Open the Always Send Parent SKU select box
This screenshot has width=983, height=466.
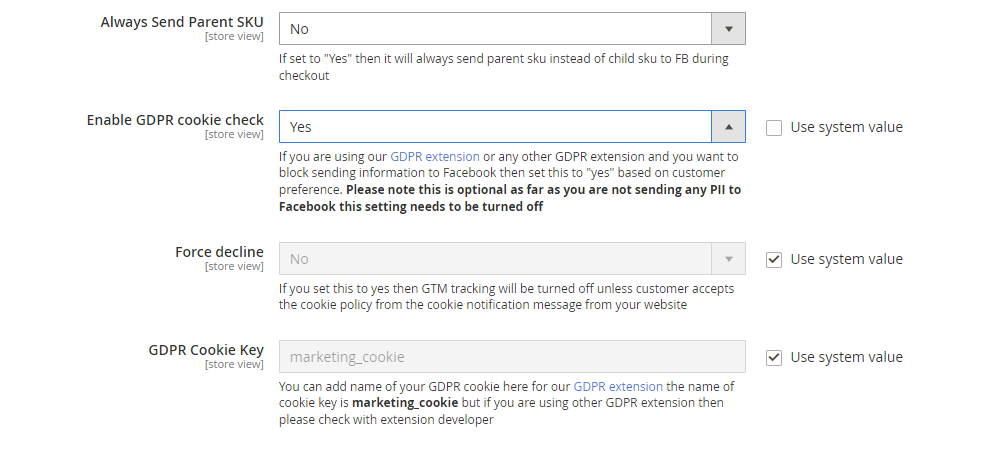pyautogui.click(x=495, y=29)
